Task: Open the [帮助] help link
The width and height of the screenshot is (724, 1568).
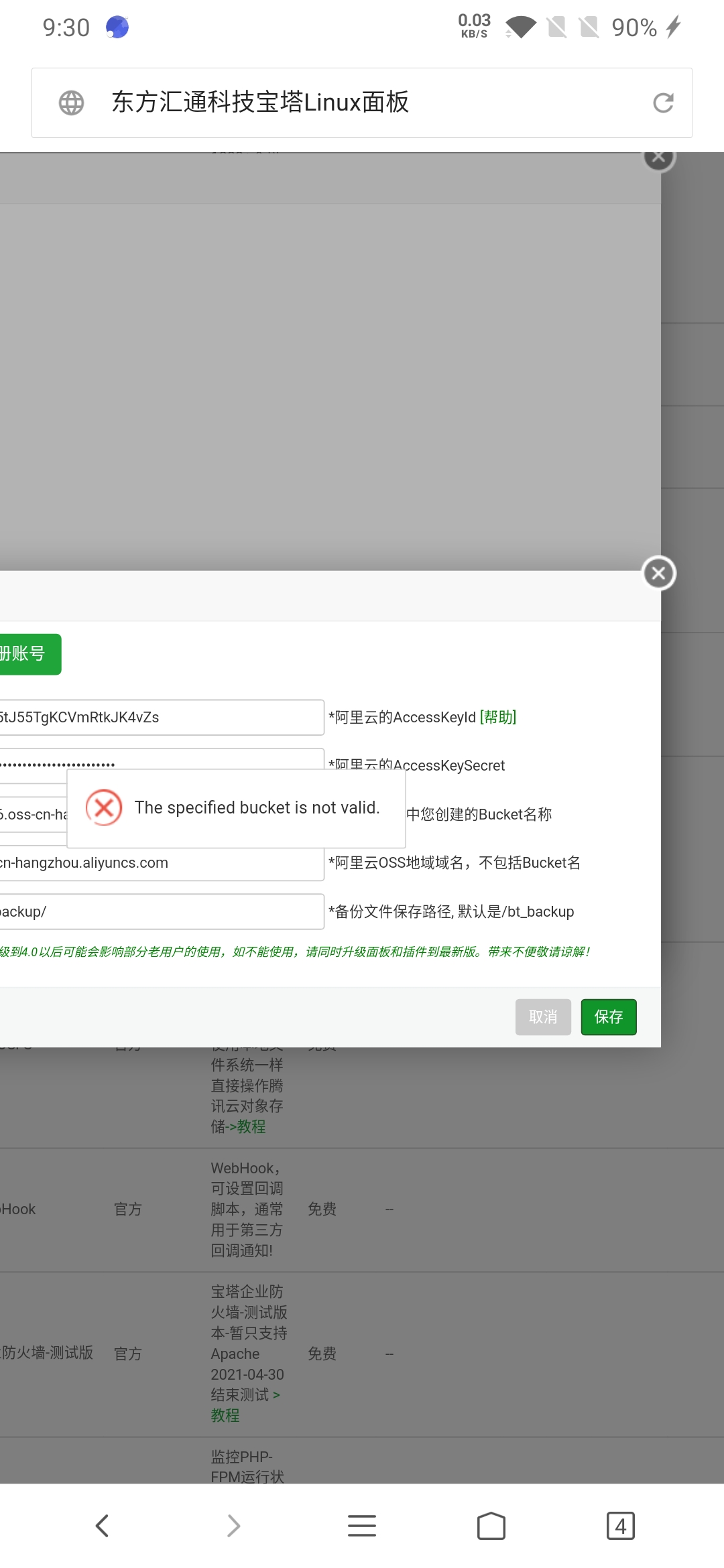Action: pos(498,718)
